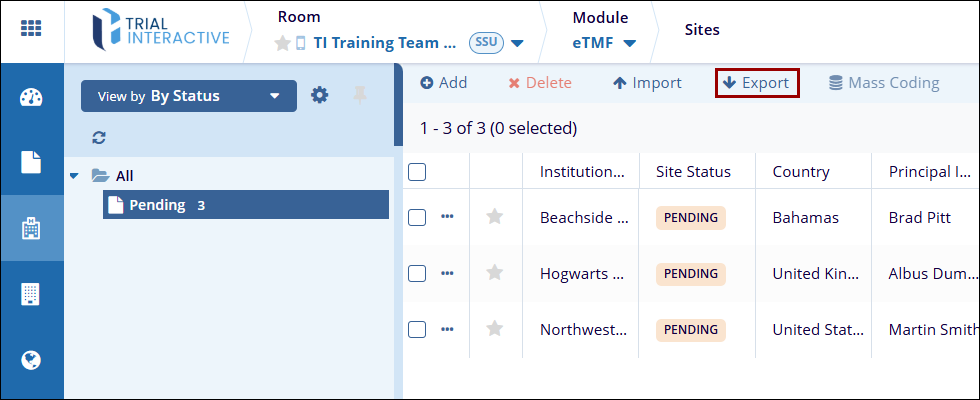Expand the eTMF module dropdown
The width and height of the screenshot is (980, 400).
point(605,43)
